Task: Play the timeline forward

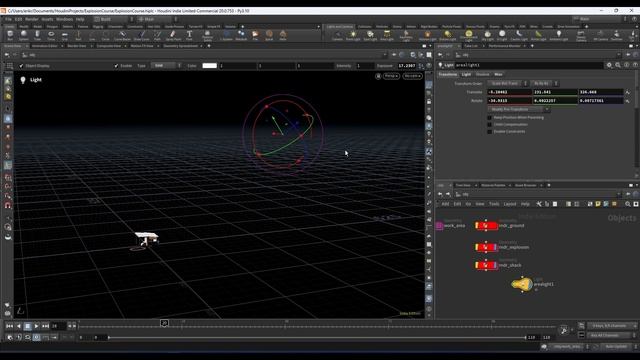Action: [36, 326]
